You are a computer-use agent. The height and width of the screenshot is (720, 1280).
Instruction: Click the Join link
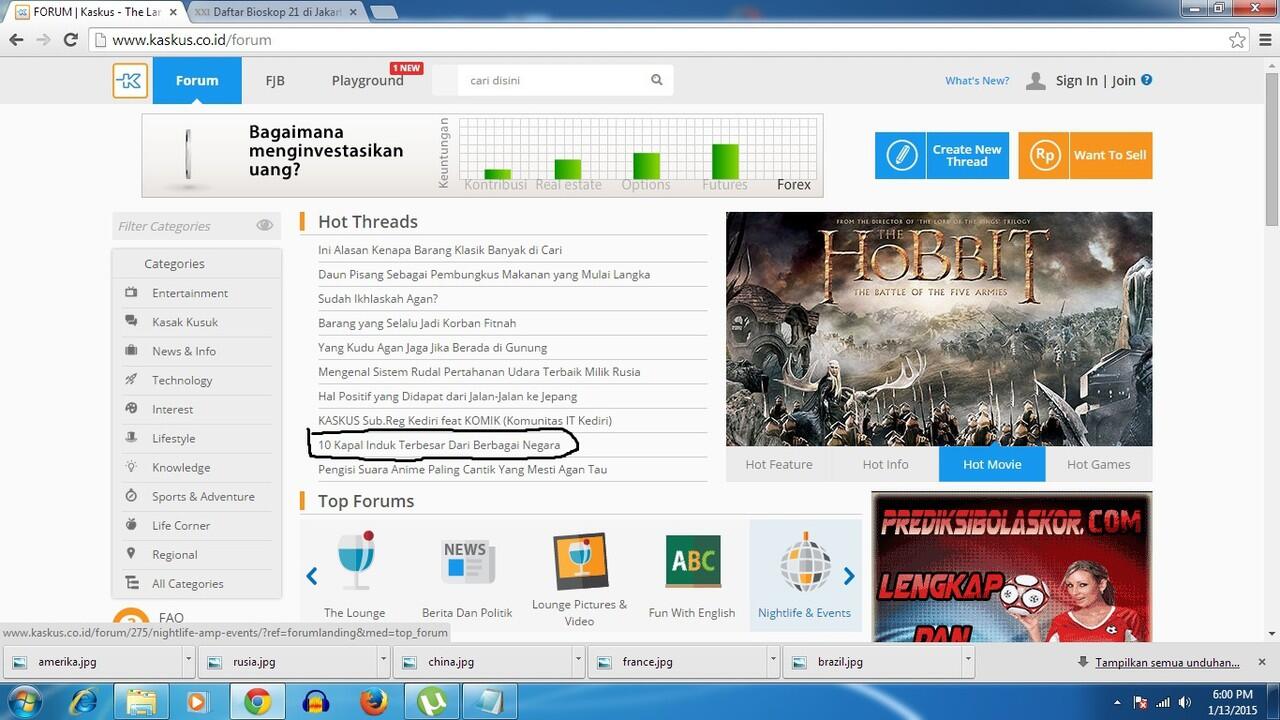click(x=1123, y=81)
